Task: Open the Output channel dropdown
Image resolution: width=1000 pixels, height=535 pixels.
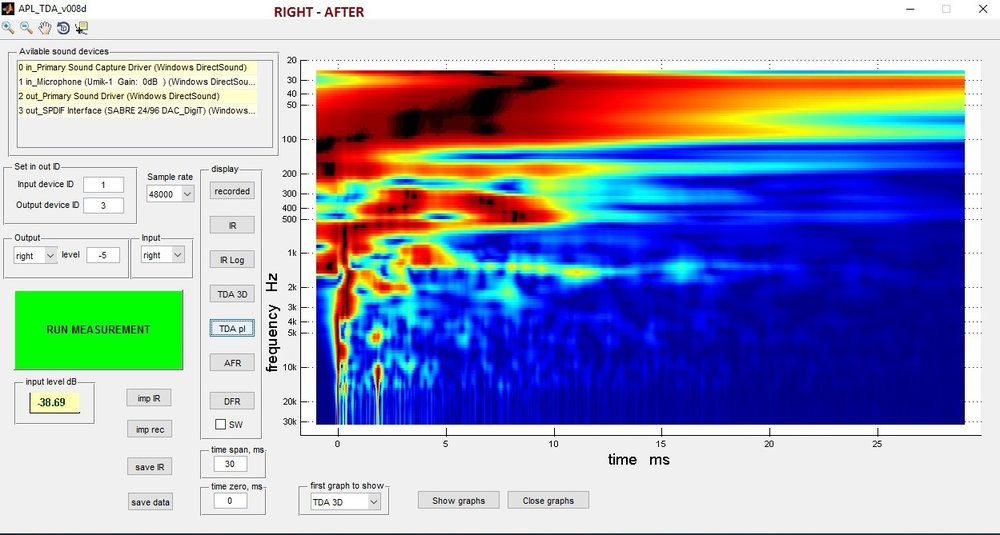Action: coord(36,256)
